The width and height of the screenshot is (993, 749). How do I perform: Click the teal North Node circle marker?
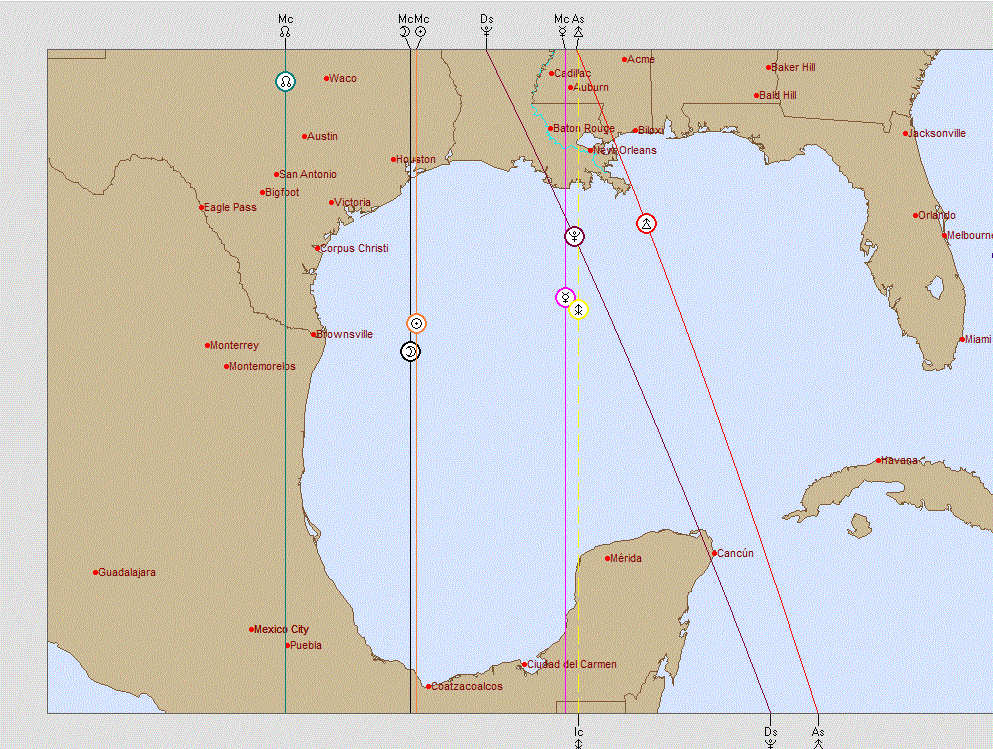286,81
